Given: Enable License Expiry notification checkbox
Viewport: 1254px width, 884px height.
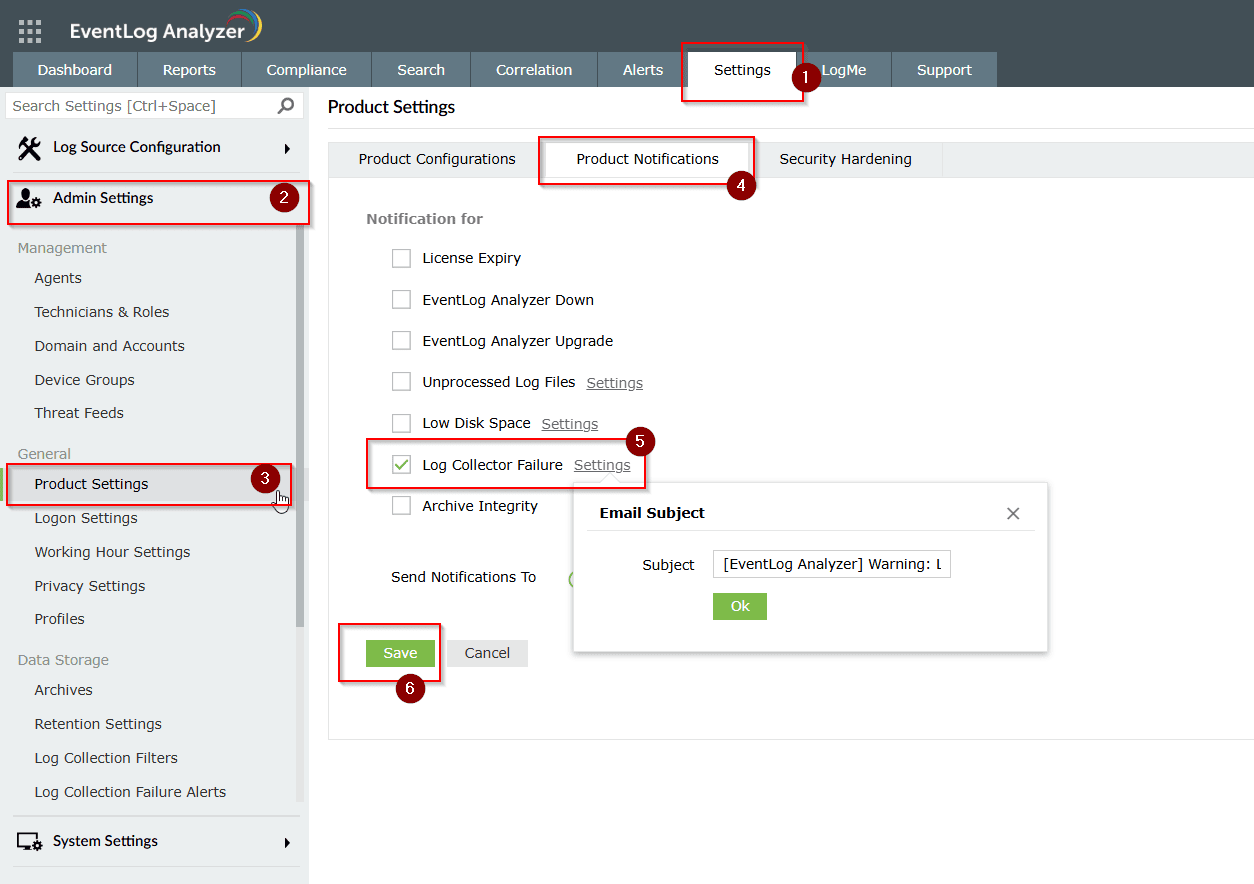Looking at the screenshot, I should (401, 258).
